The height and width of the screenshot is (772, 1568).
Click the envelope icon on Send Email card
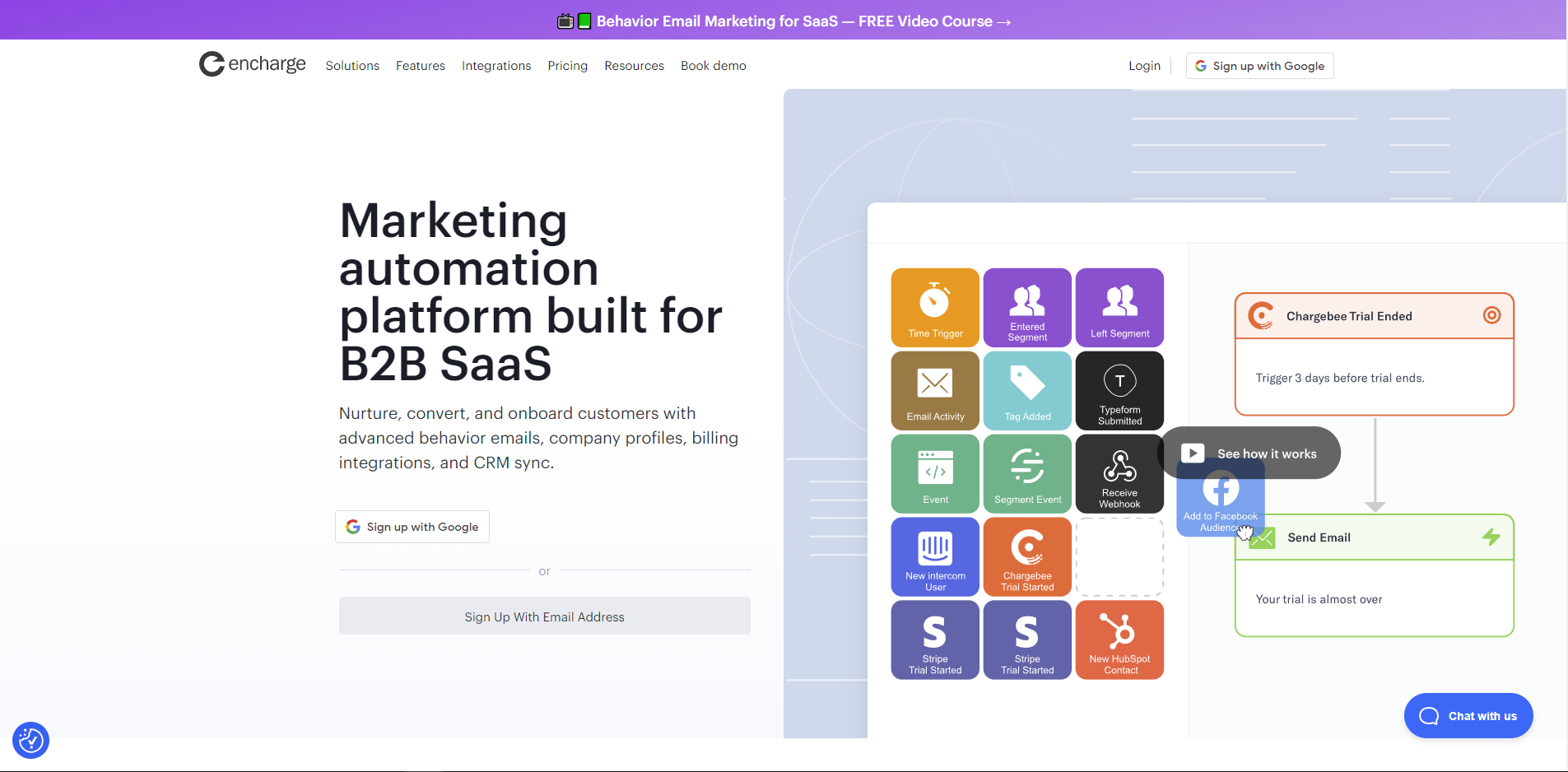(1262, 538)
